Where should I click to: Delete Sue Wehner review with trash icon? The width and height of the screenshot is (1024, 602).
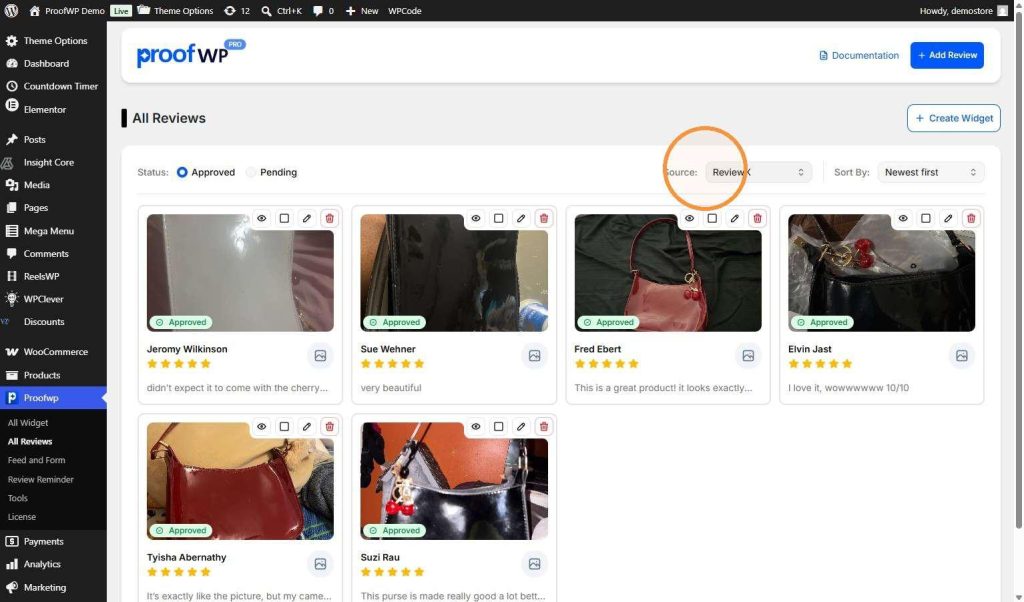point(544,218)
